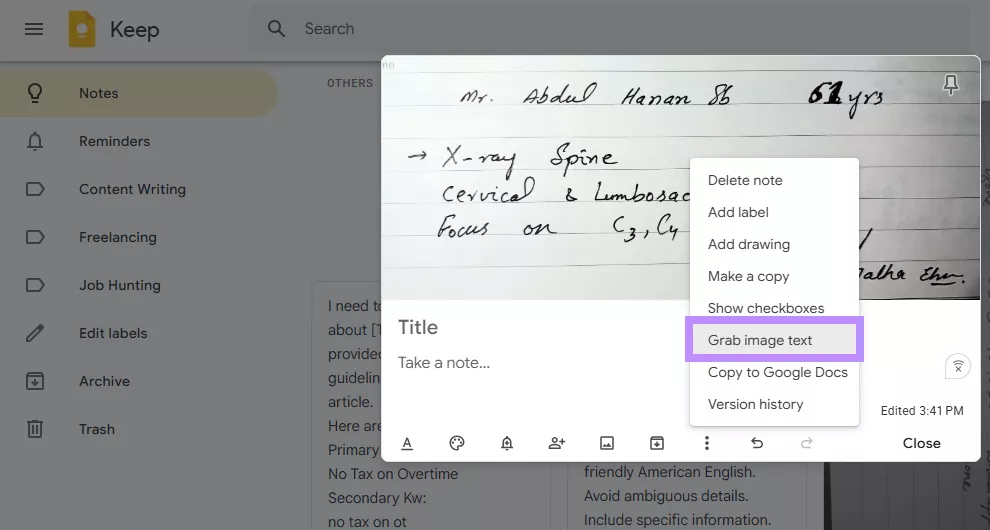Click the Remind me bell icon

coord(507,443)
